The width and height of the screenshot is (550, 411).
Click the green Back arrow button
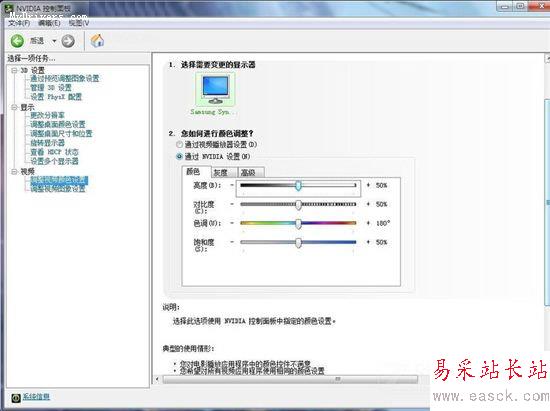click(x=17, y=41)
